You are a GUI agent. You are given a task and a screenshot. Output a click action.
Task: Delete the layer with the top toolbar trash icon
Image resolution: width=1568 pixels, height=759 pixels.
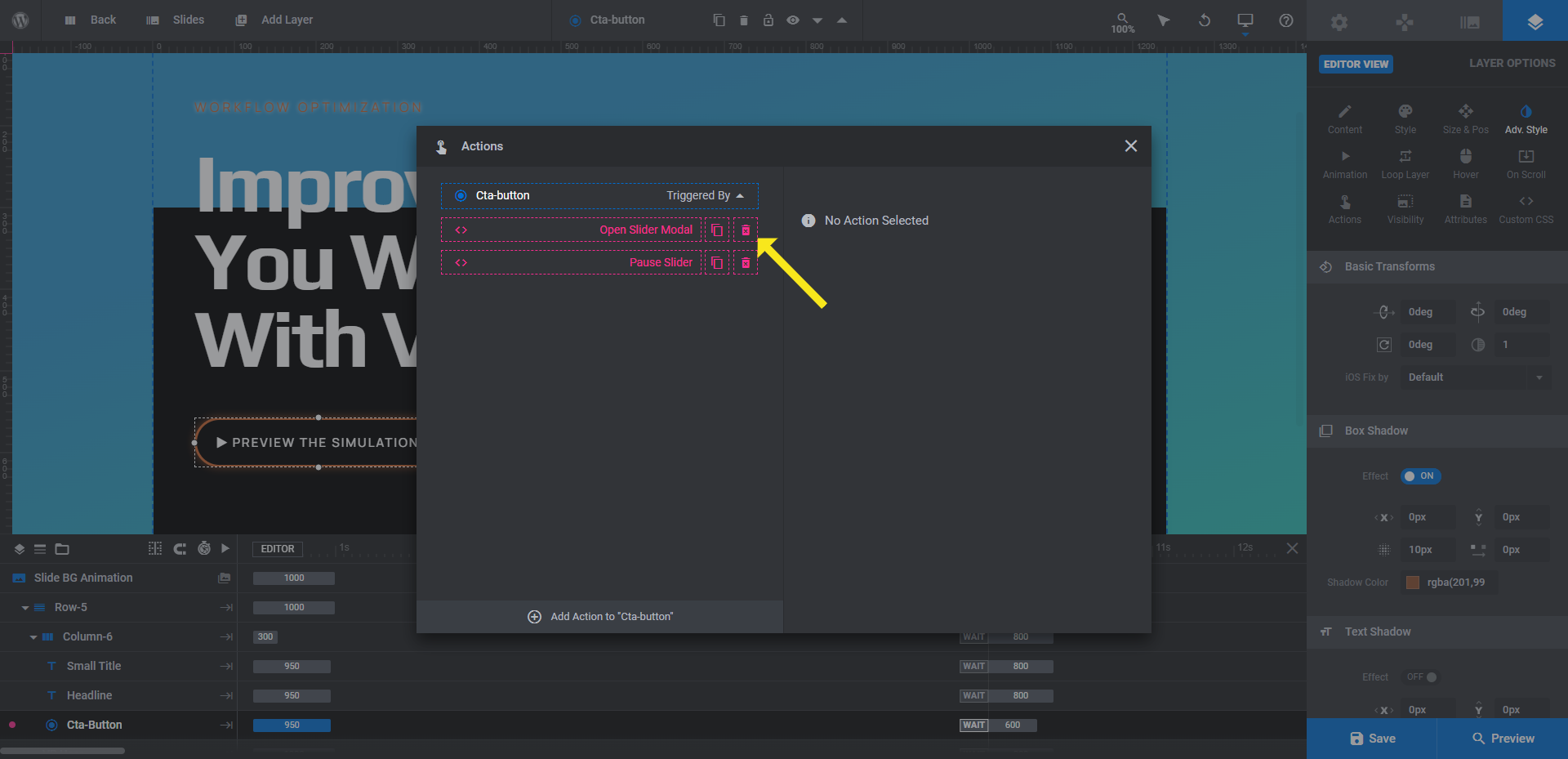(744, 20)
